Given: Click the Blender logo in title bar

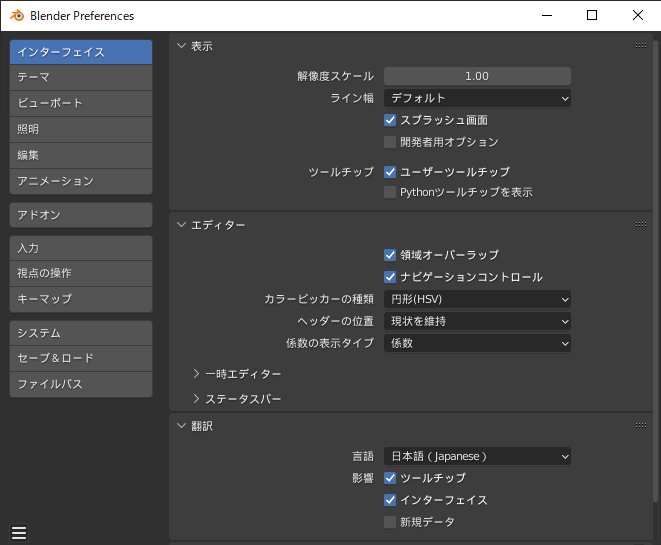Looking at the screenshot, I should coord(16,16).
